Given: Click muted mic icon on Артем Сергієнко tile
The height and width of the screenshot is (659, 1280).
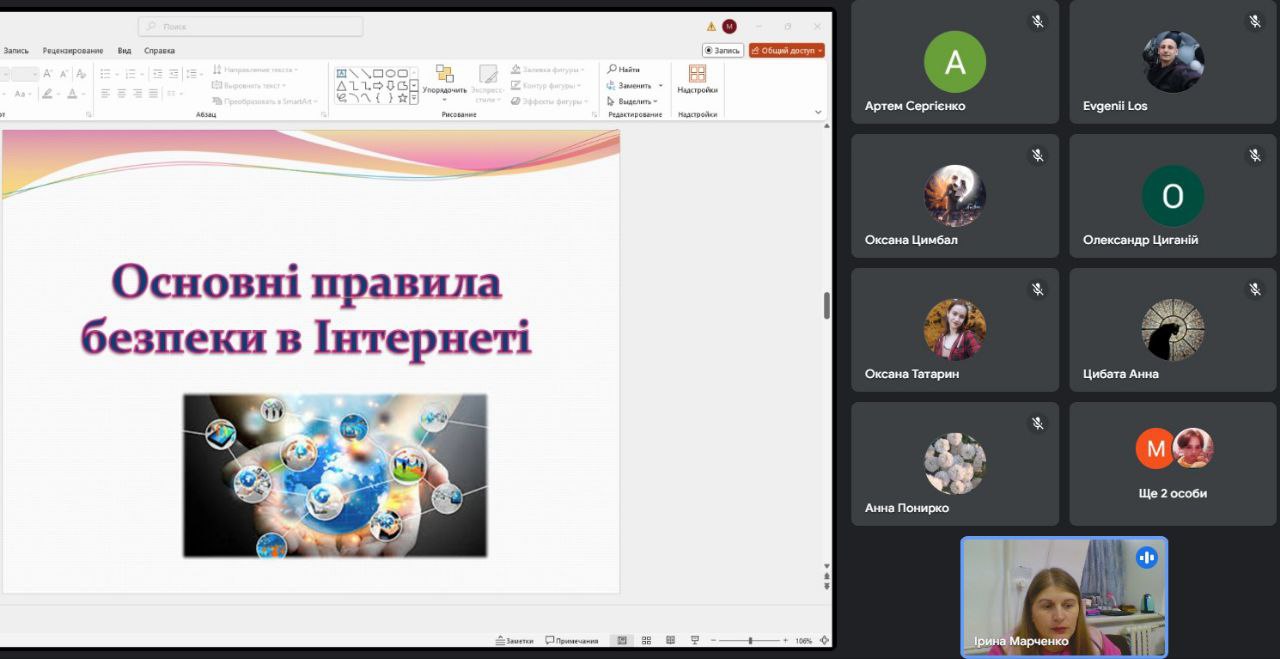Looking at the screenshot, I should tap(1038, 21).
